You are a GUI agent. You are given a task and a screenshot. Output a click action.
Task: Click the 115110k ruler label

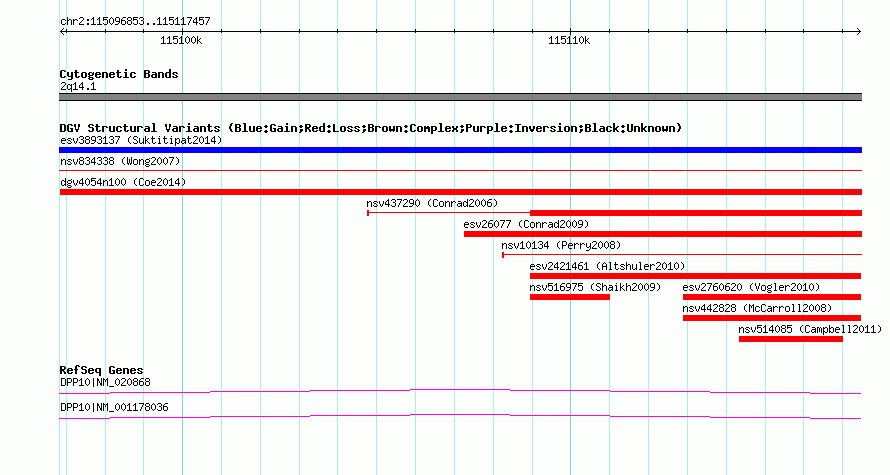(569, 40)
